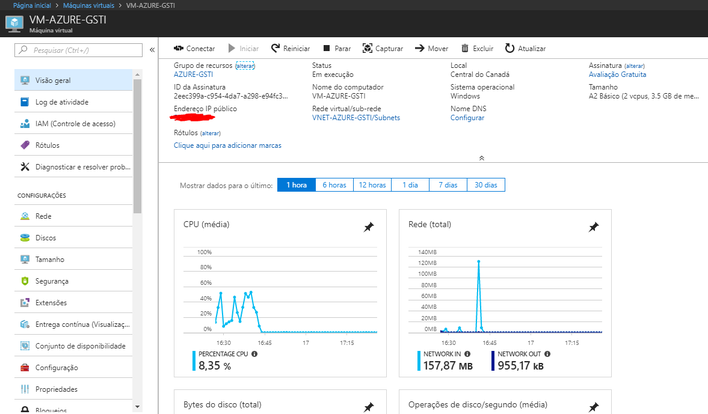Go to the Página inicial breadcrumb
The image size is (708, 414).
(32, 5)
